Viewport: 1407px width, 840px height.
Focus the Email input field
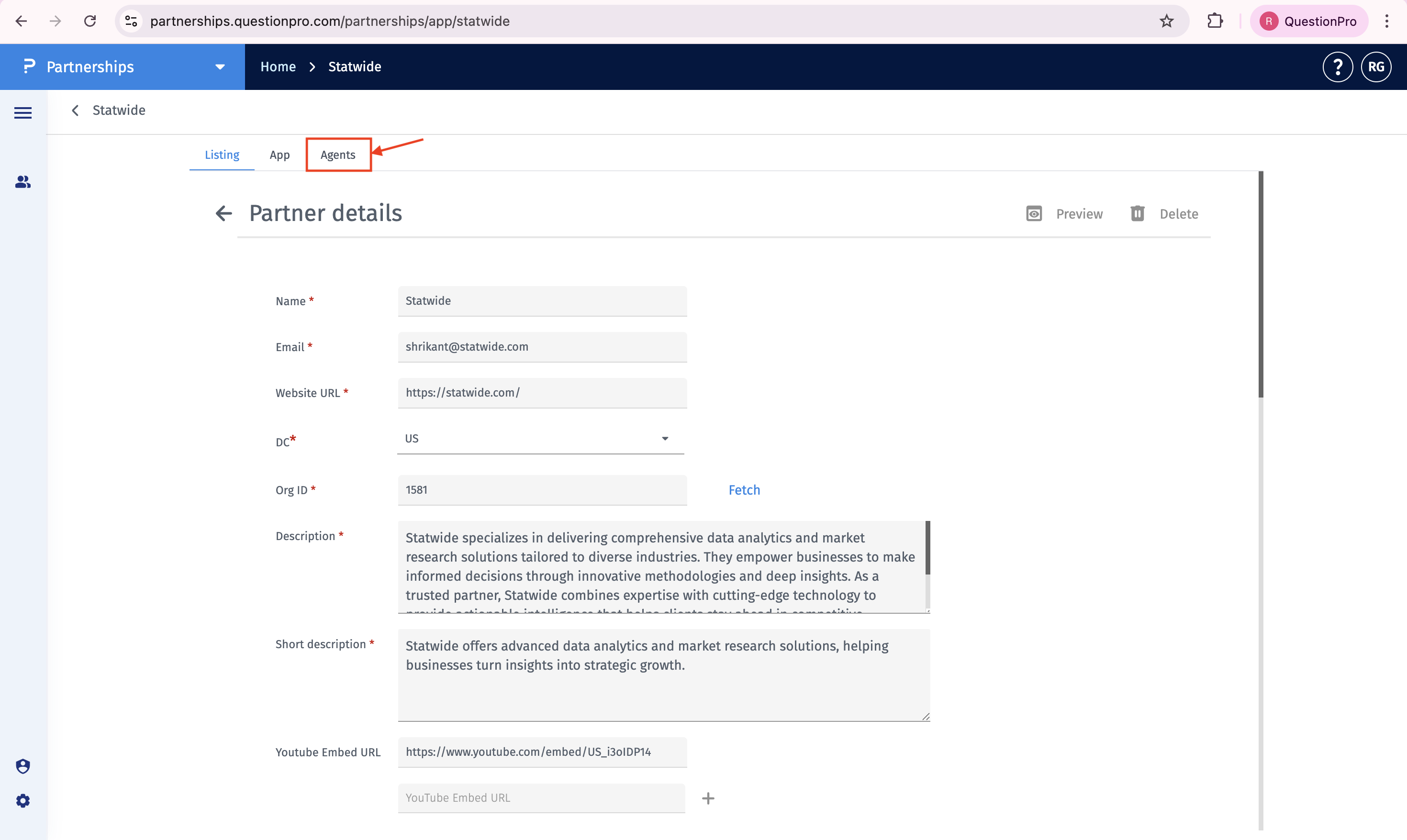[x=542, y=347]
